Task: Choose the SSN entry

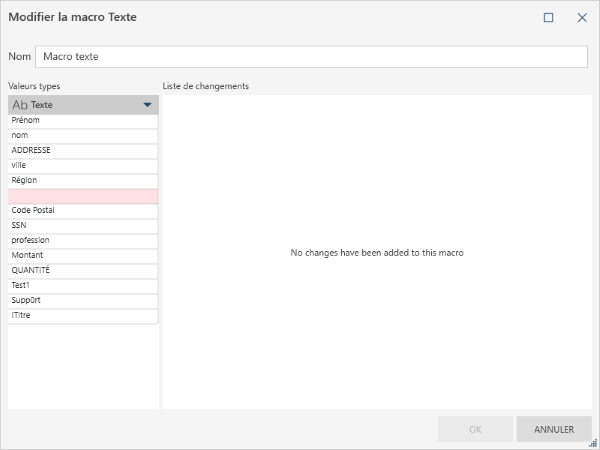Action: (x=83, y=226)
